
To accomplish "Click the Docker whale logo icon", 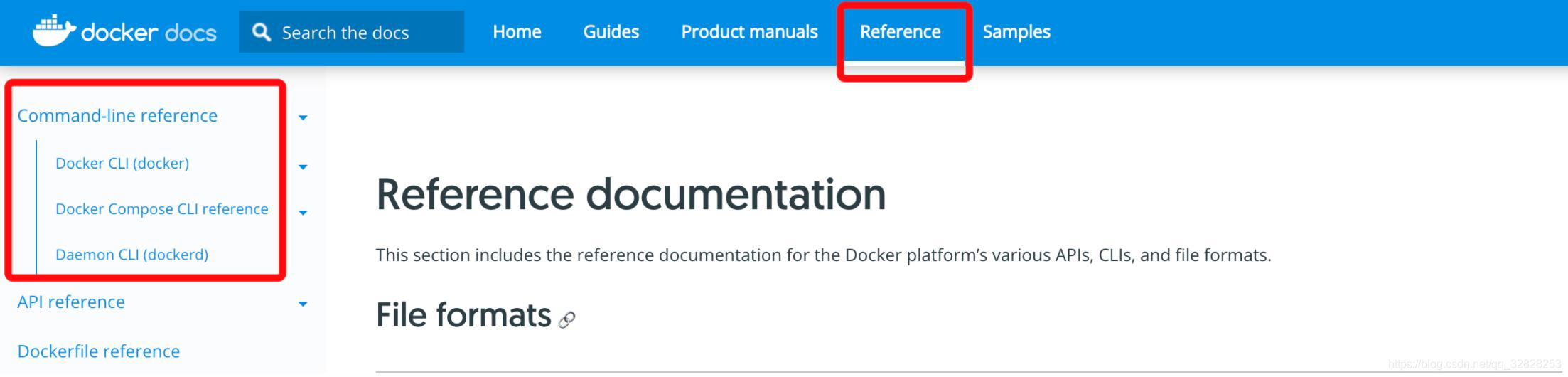I will point(53,31).
